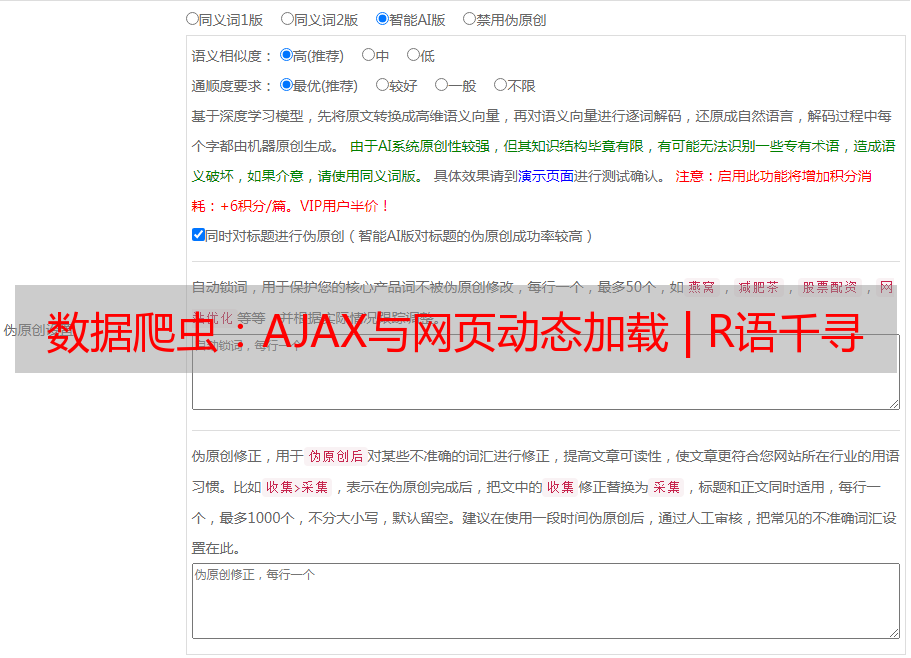
Task: Click the 收集>采集 example tag
Action: (x=297, y=488)
